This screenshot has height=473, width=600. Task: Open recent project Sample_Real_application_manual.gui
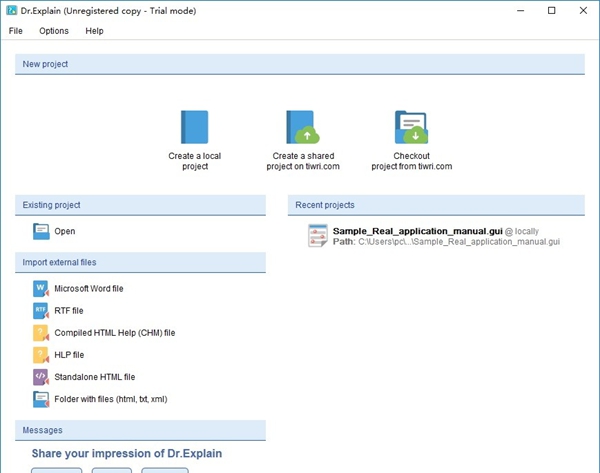pos(417,231)
